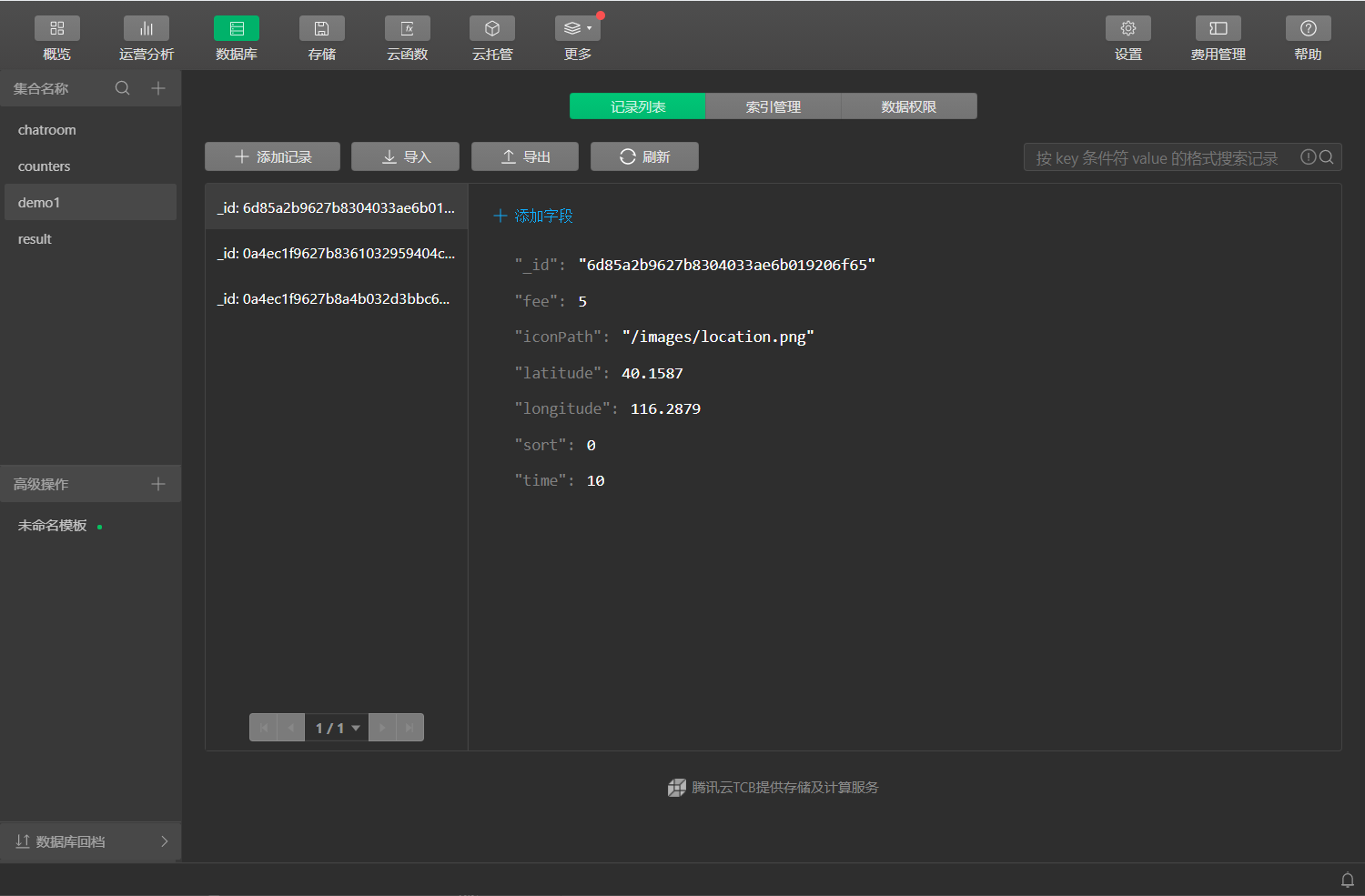Click the 导出 export button
This screenshot has height=896, width=1365.
[525, 156]
